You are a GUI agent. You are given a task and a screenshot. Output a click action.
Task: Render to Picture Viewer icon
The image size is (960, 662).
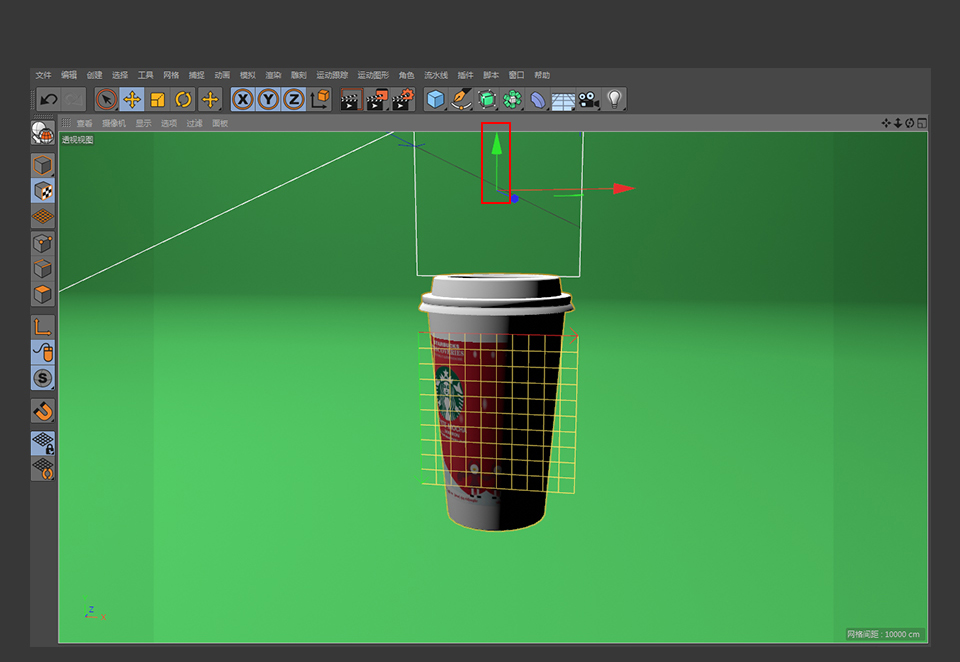377,99
